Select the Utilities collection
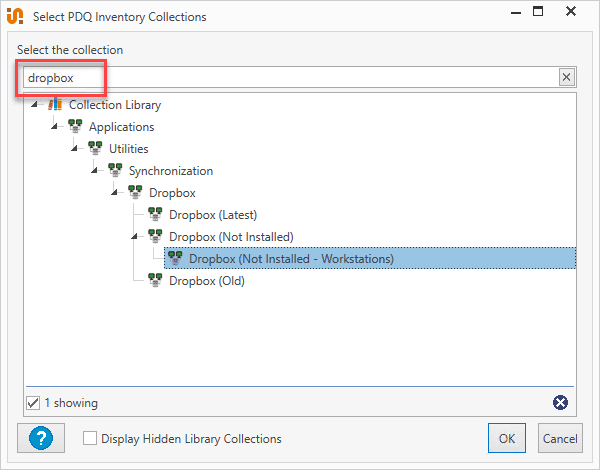600x470 pixels. click(129, 149)
